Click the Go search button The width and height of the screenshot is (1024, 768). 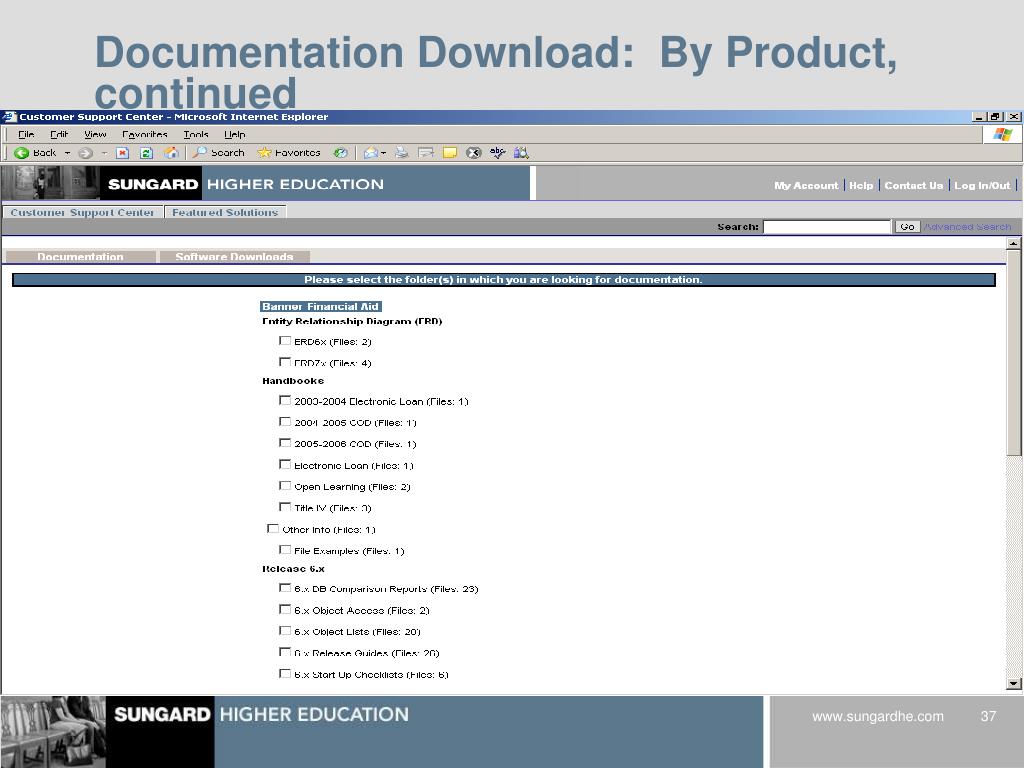click(x=907, y=227)
